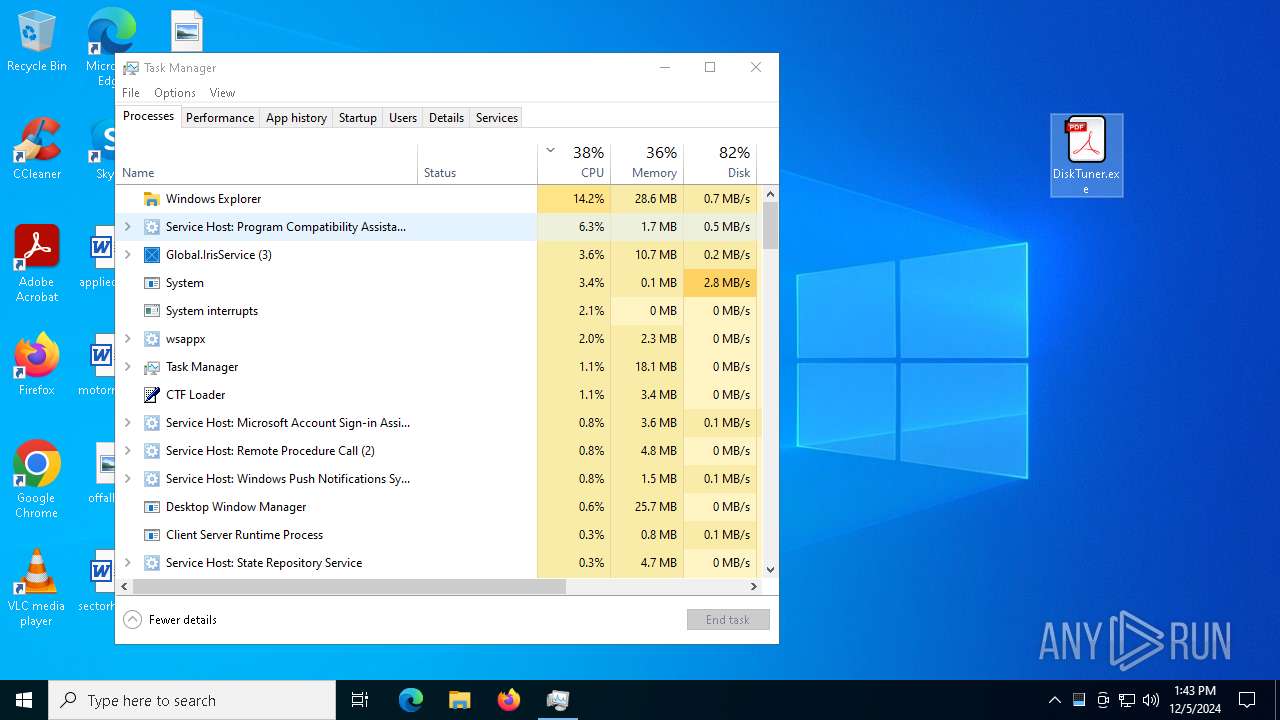Select the VLC media player desktop icon
Image resolution: width=1280 pixels, height=720 pixels.
pyautogui.click(x=37, y=588)
